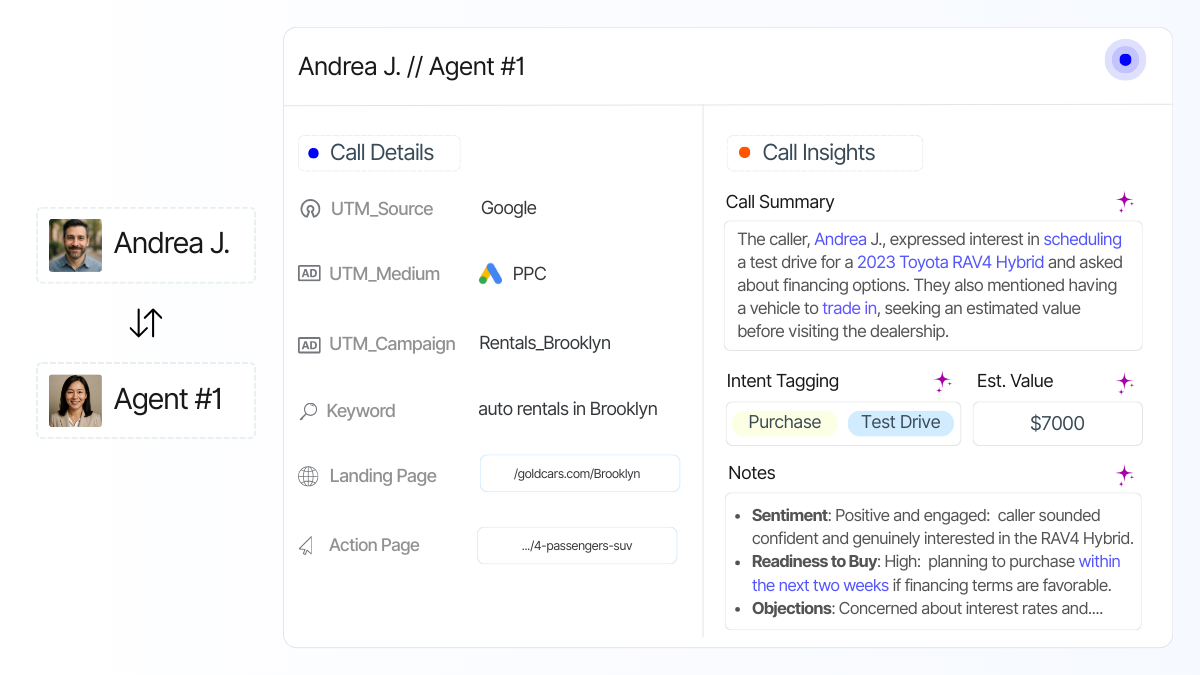The image size is (1200, 675).
Task: Click the Notes sparkle icon
Action: (1125, 475)
